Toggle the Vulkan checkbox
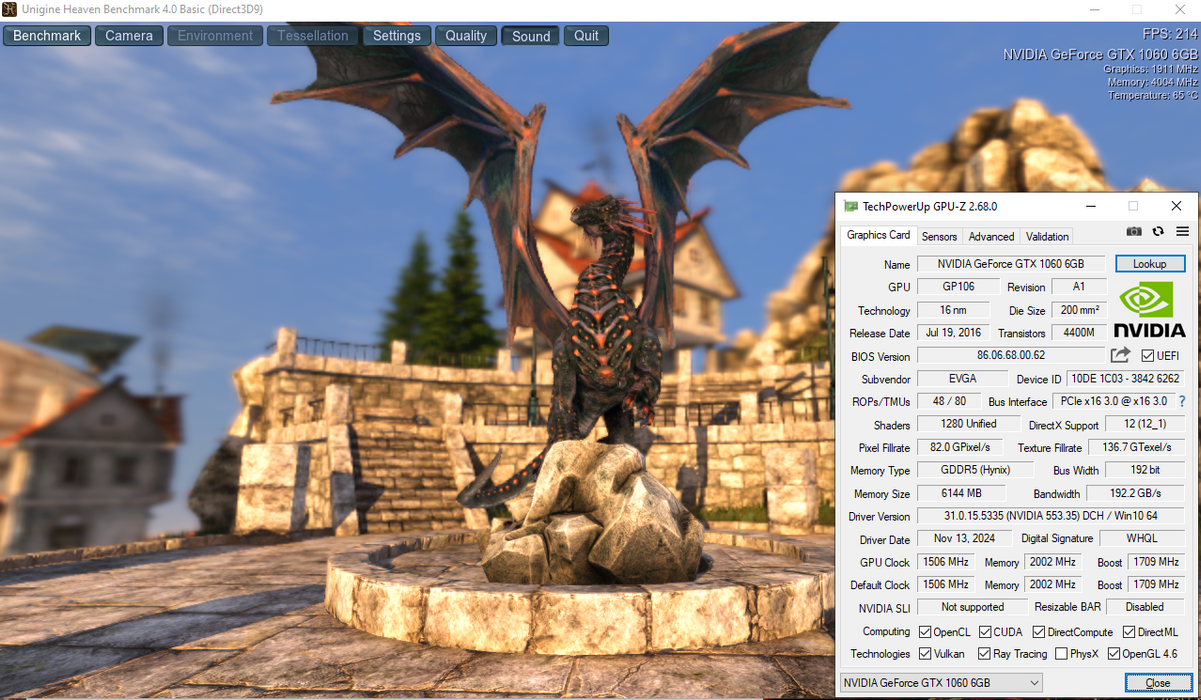This screenshot has width=1201, height=700. pos(925,654)
